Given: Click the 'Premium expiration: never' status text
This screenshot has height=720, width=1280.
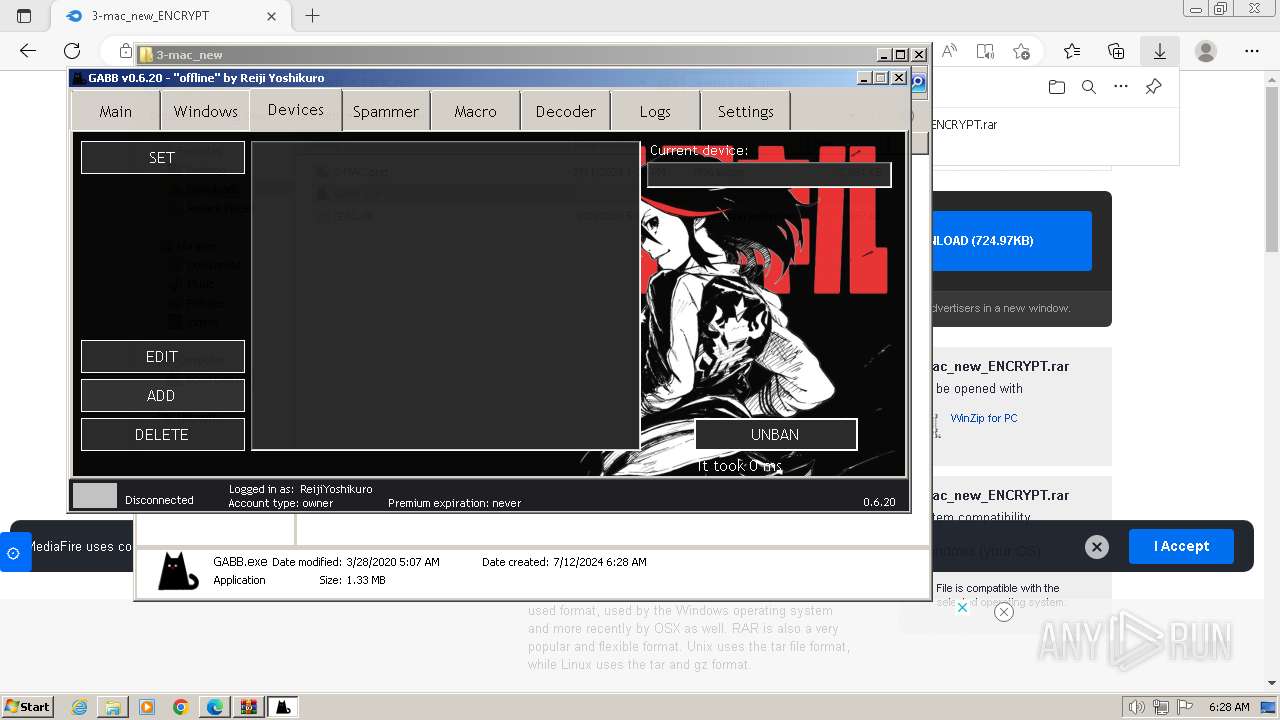Looking at the screenshot, I should (x=455, y=503).
